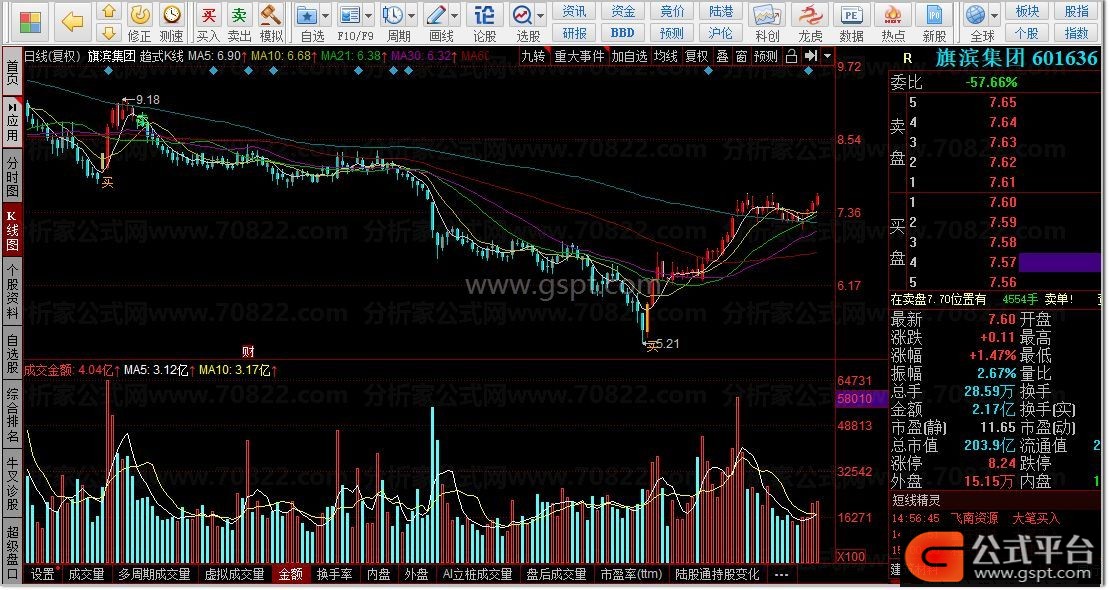Screen dimensions: 1110x590
Task: Click the 陆港 button
Action: (x=721, y=12)
